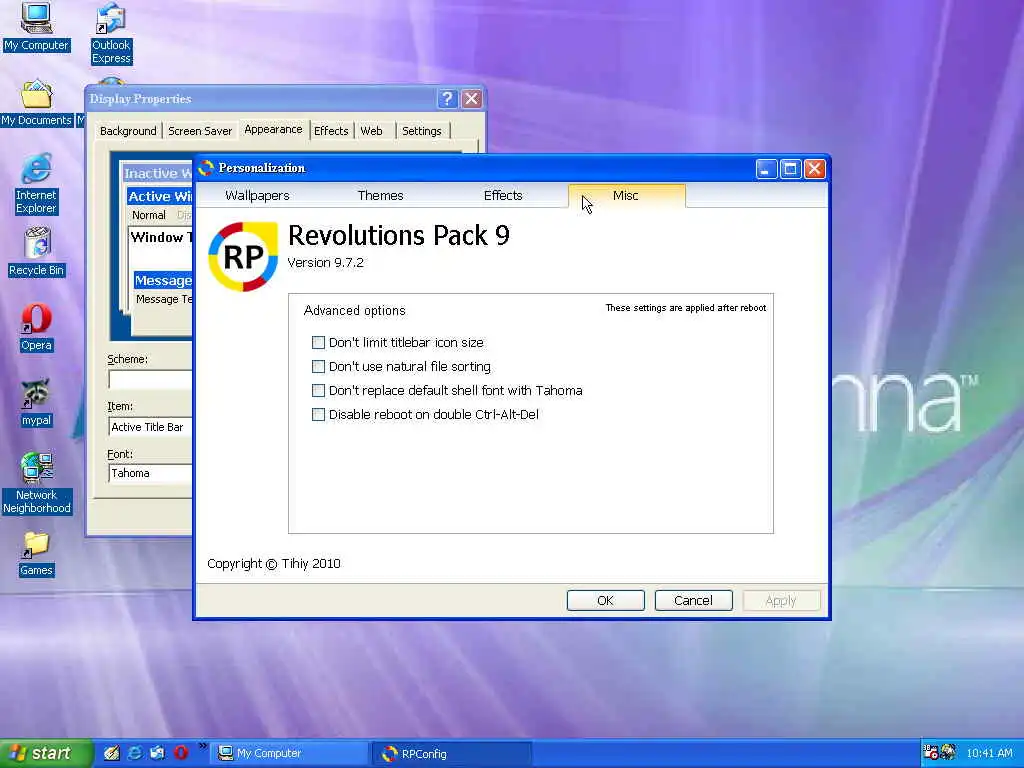The width and height of the screenshot is (1024, 768).
Task: Click the Display Properties help question button
Action: coord(447,99)
